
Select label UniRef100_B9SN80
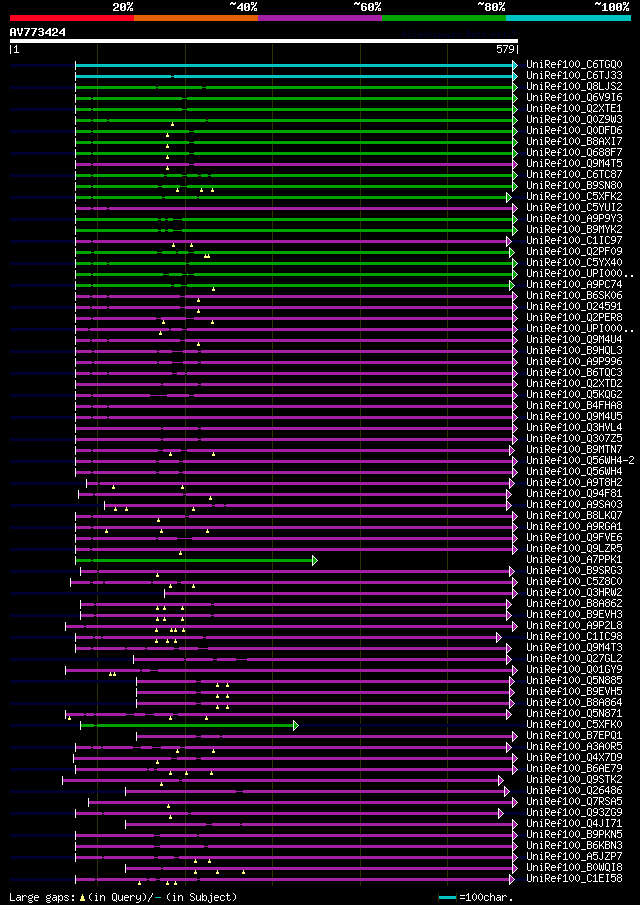[x=574, y=186]
